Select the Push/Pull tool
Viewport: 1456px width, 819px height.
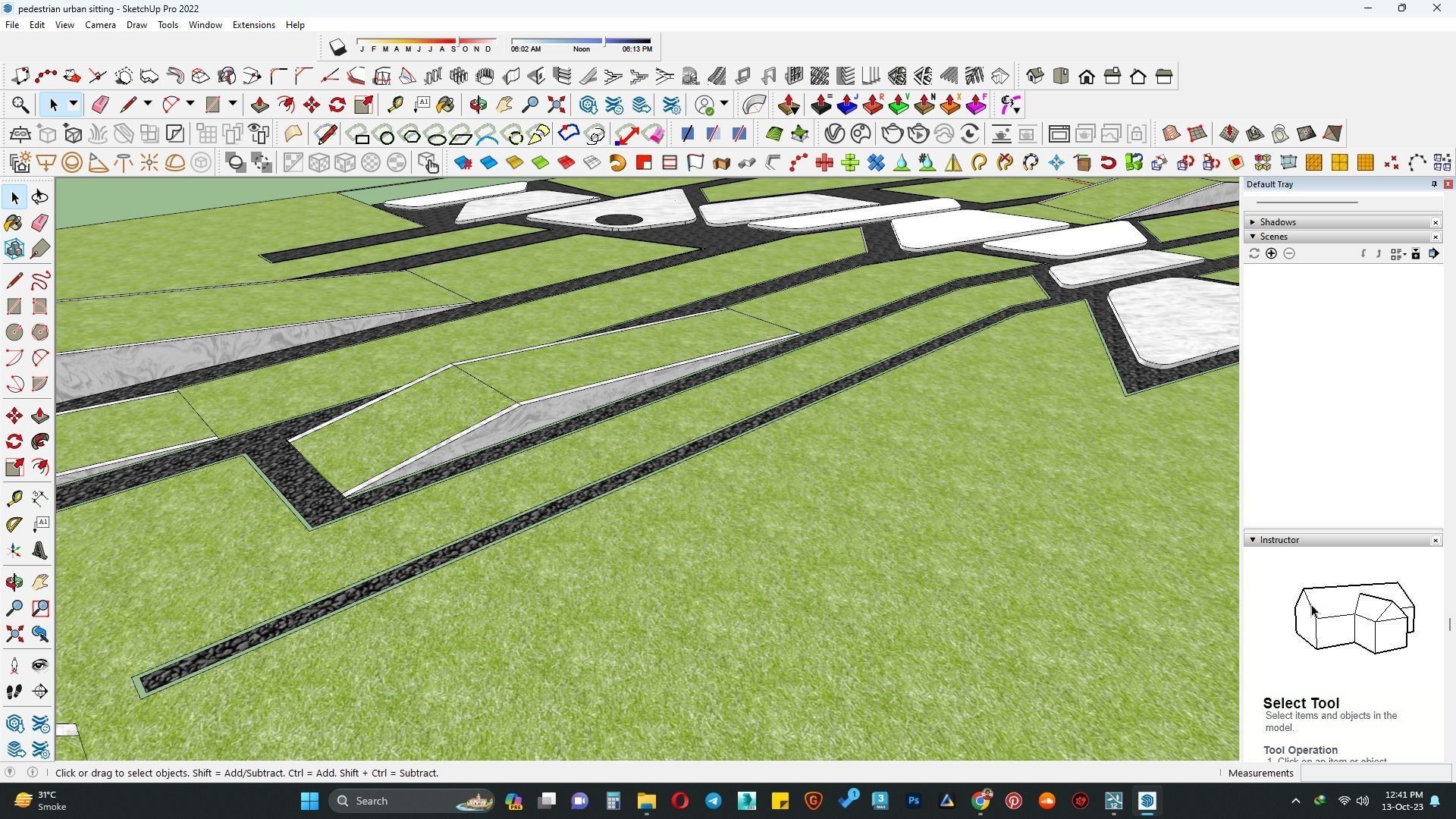(40, 416)
